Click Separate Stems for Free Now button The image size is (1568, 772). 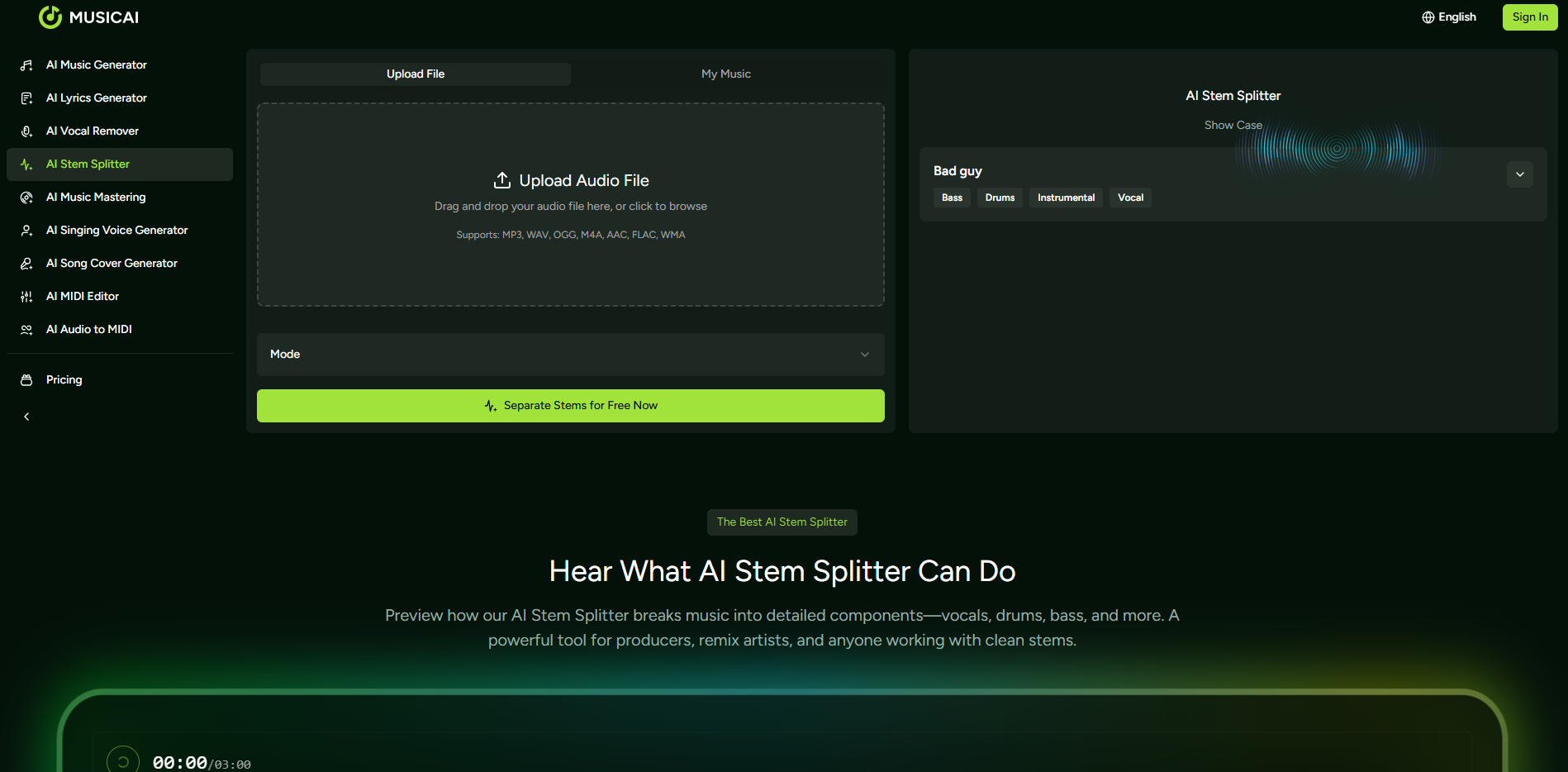(x=570, y=406)
